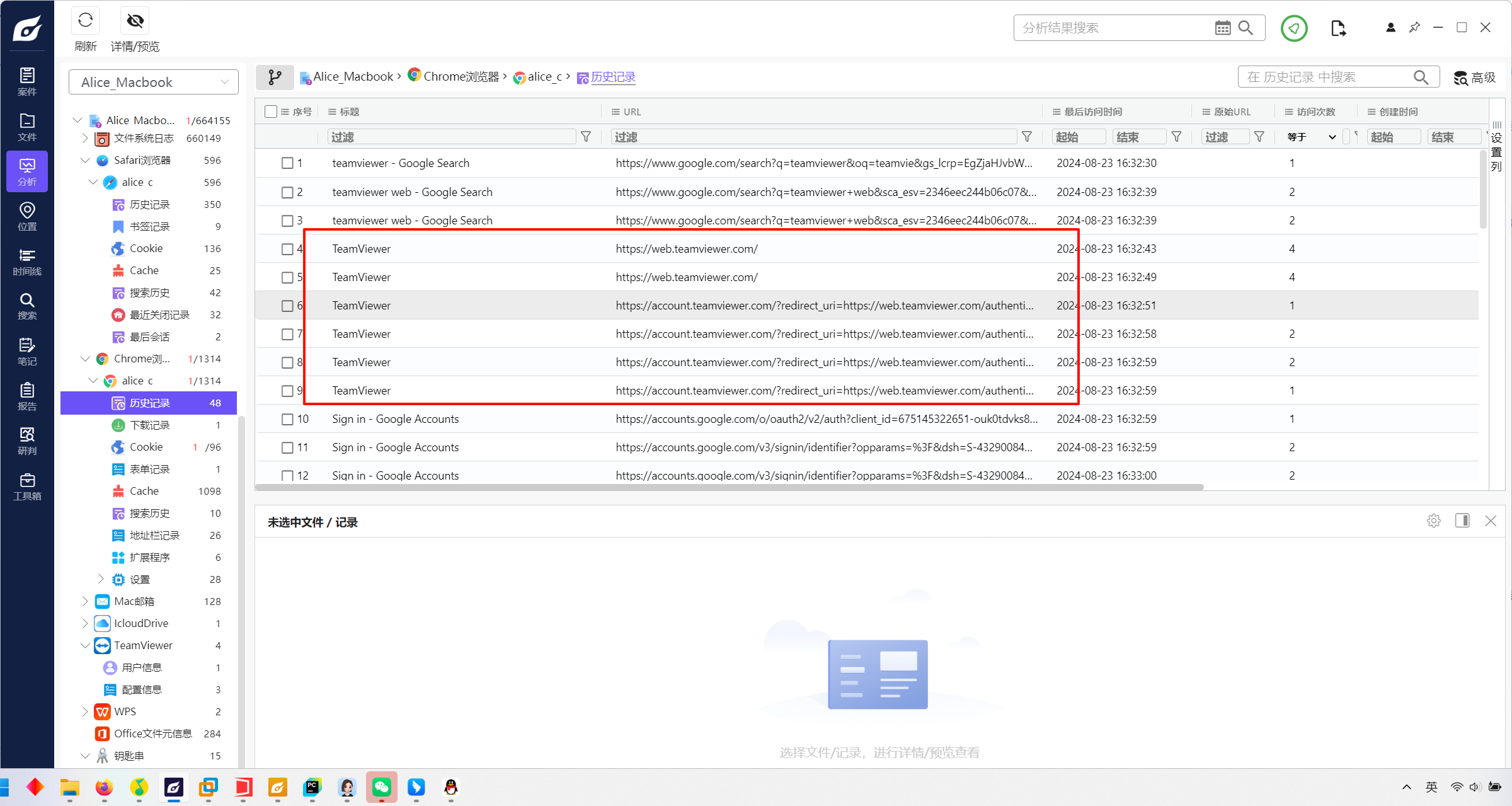Click the export file icon in top bar
1512x806 pixels.
pos(1338,28)
